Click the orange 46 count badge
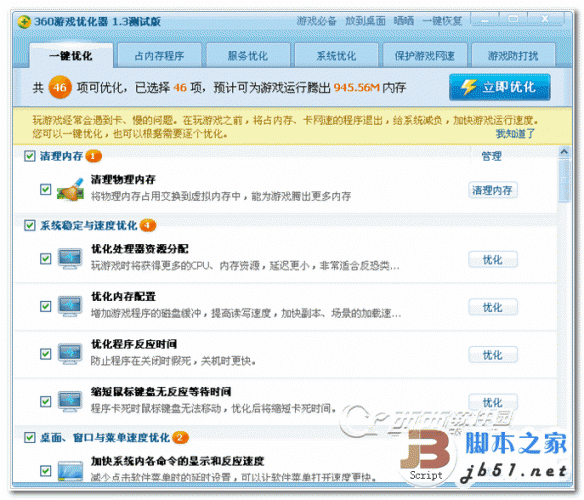The image size is (584, 500). point(60,87)
